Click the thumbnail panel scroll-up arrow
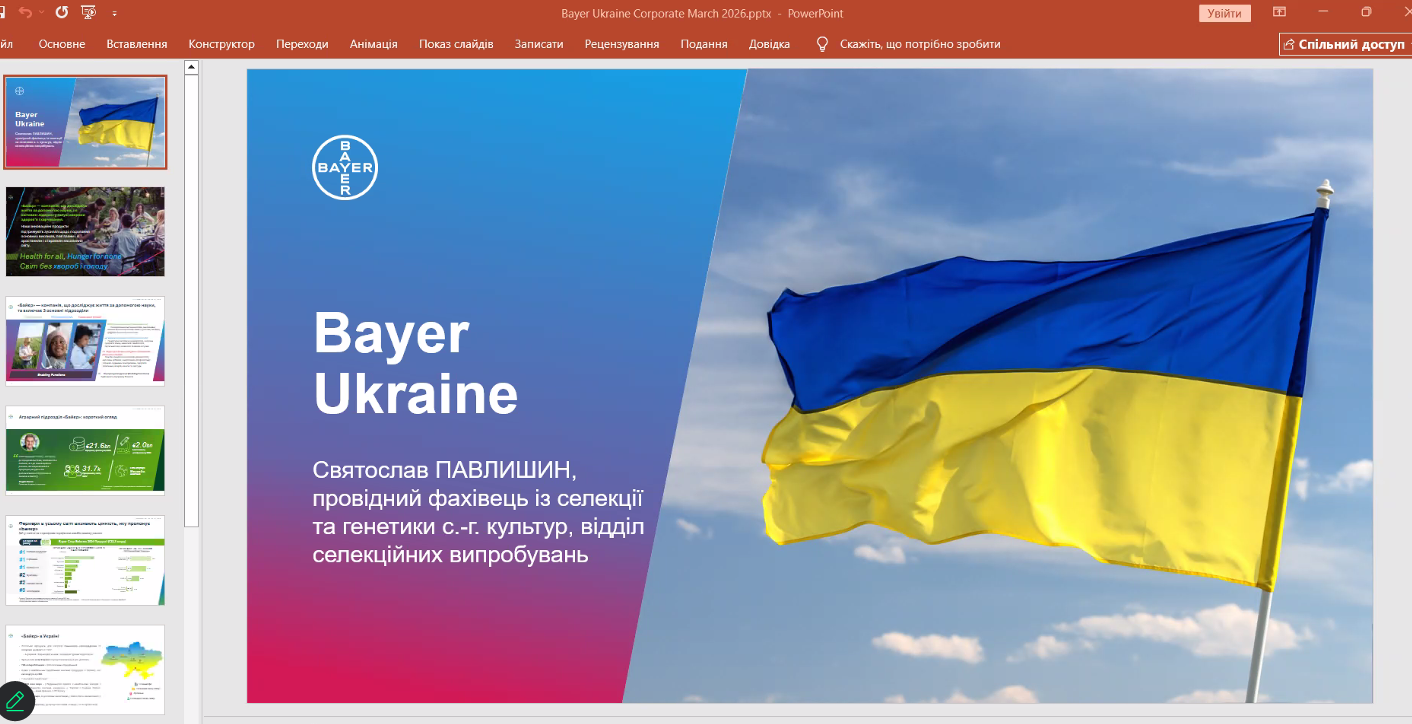The width and height of the screenshot is (1412, 724). coord(191,67)
